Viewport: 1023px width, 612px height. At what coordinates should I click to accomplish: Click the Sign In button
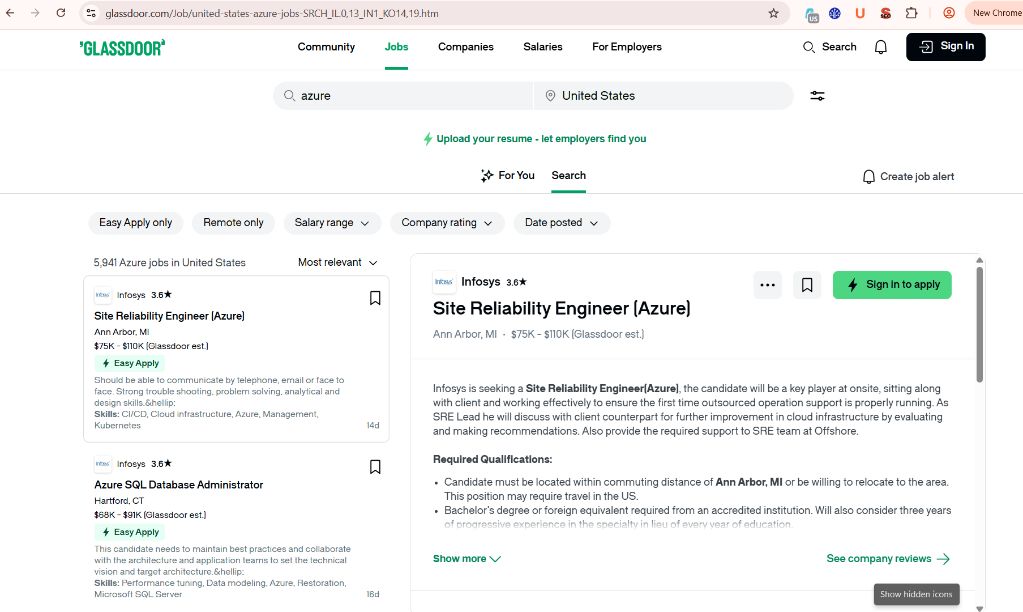click(x=945, y=46)
